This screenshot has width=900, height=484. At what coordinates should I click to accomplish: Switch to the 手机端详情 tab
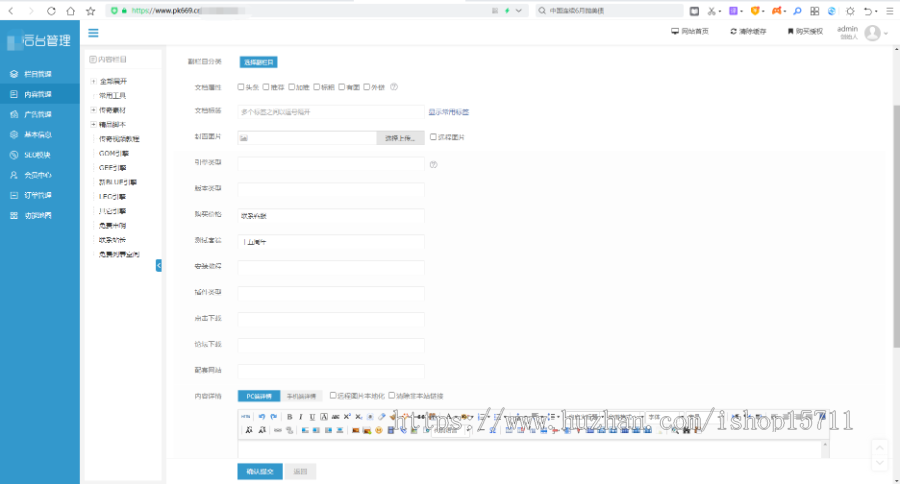point(301,396)
